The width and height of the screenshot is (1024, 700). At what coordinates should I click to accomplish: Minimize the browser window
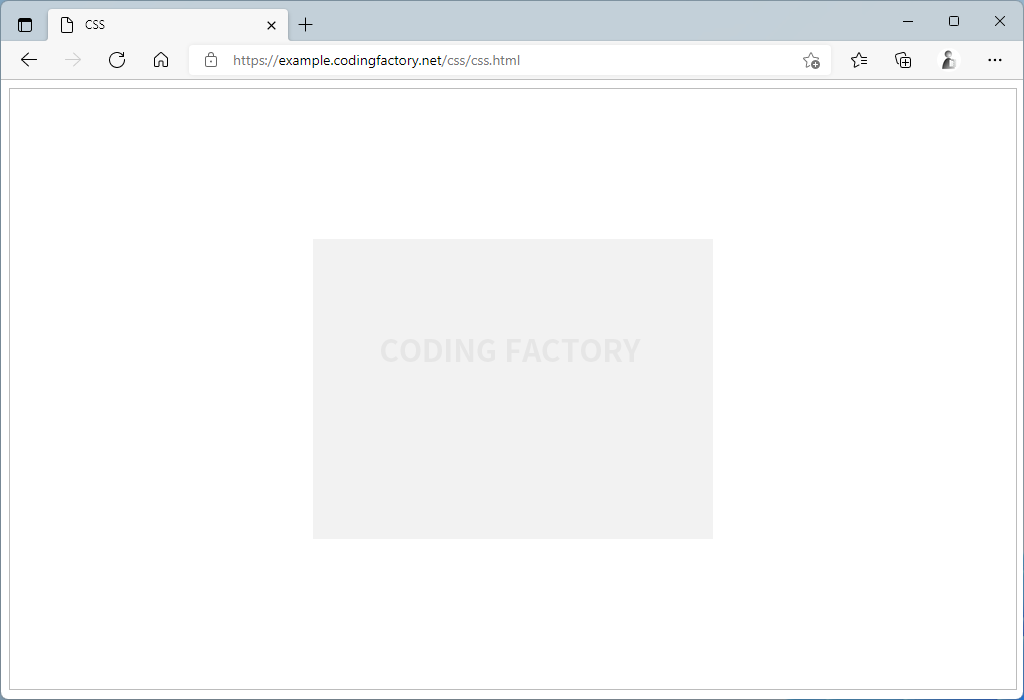pyautogui.click(x=908, y=22)
